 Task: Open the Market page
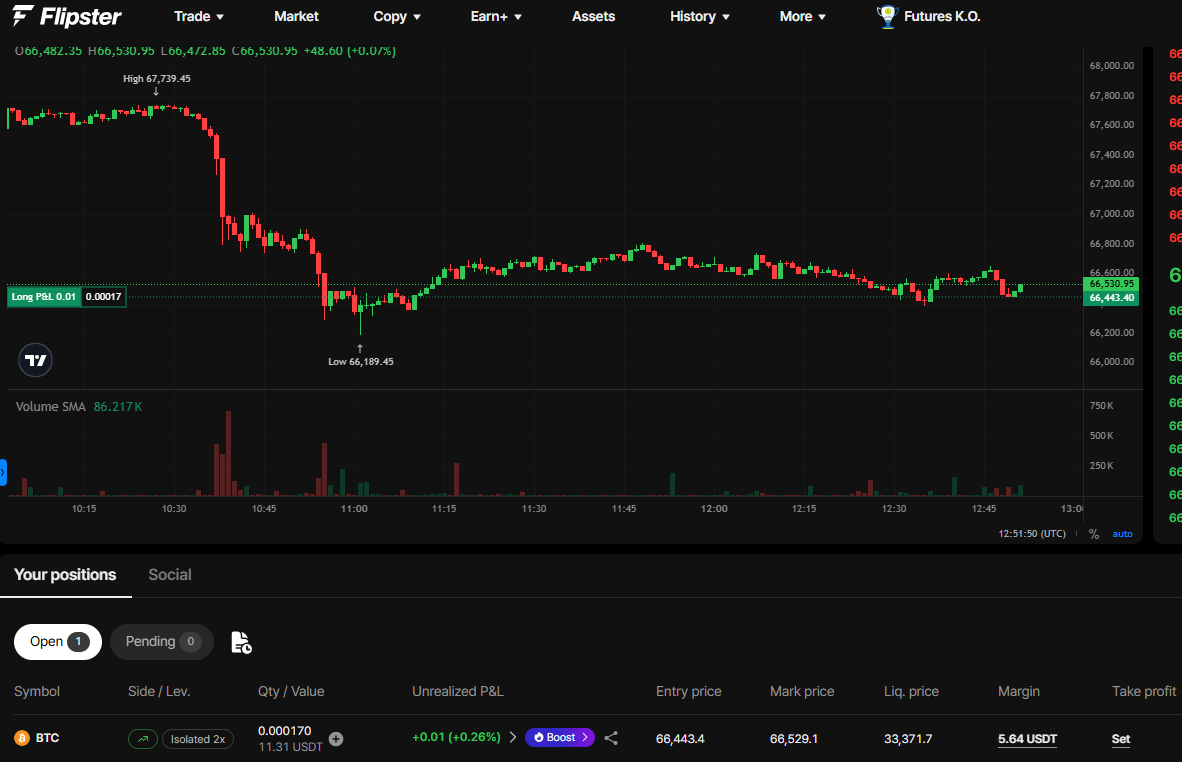296,16
